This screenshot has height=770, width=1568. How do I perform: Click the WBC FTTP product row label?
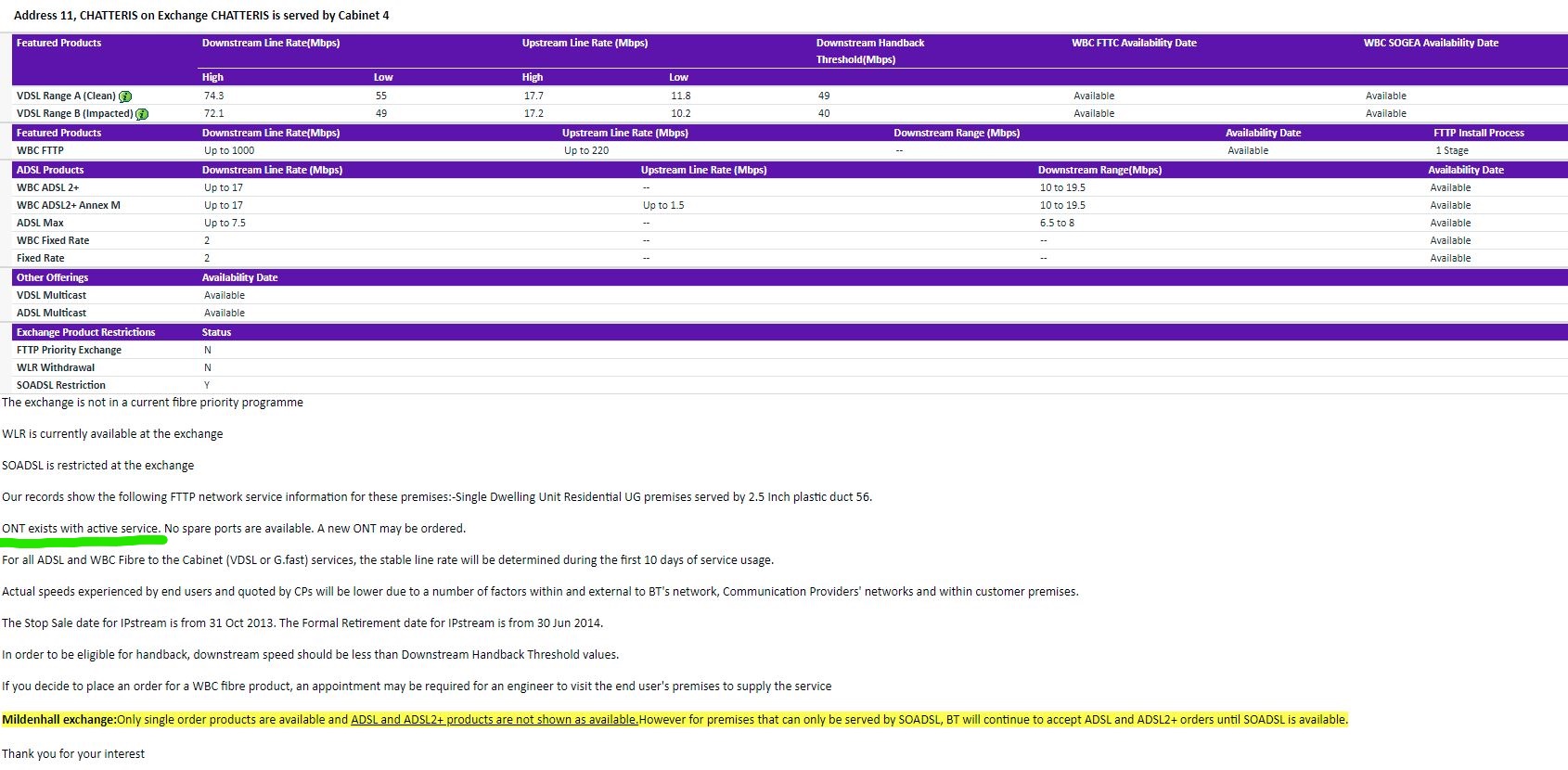point(40,150)
